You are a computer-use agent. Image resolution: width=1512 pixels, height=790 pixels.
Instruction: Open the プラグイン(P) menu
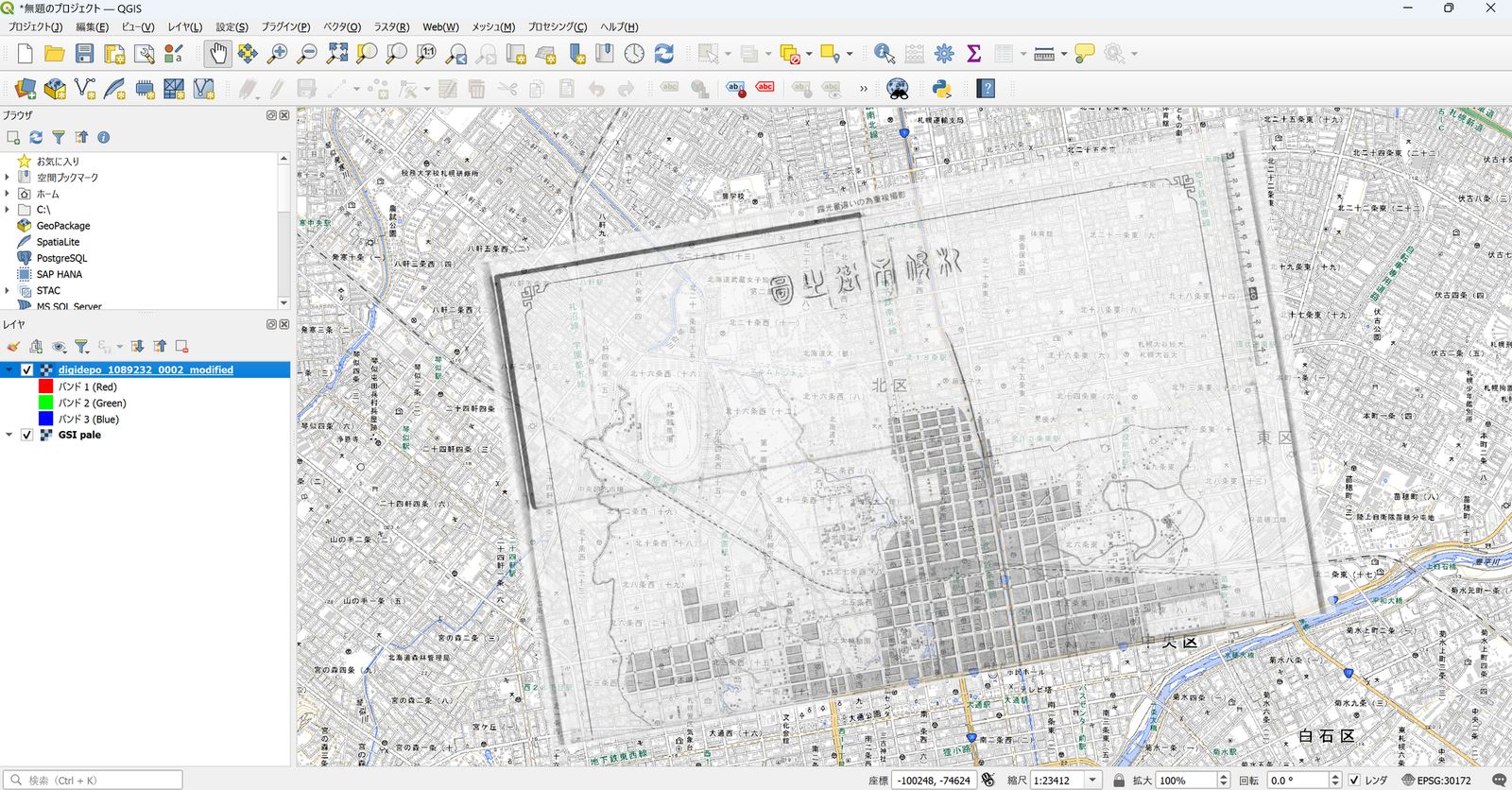(285, 27)
